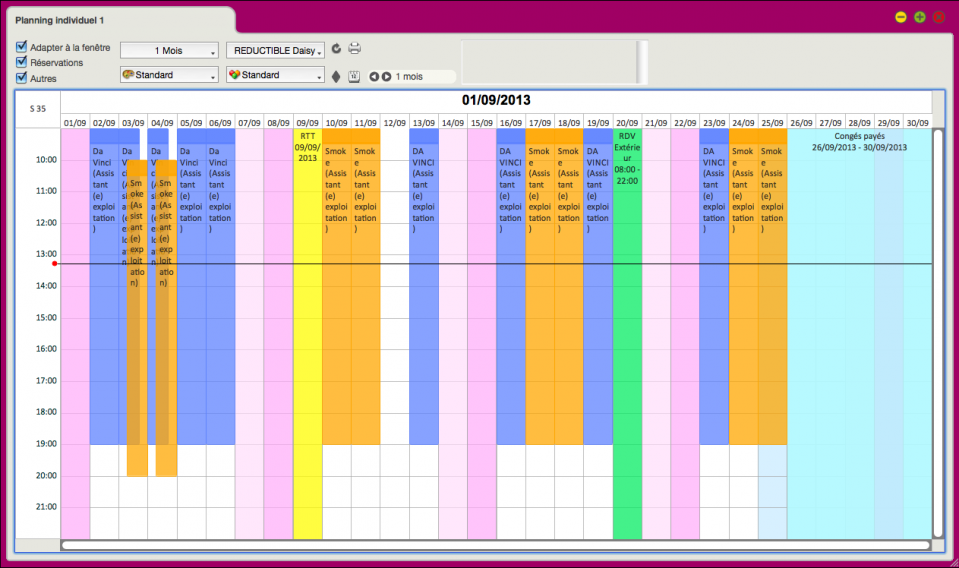Toggle the Autres checkbox
959x568 pixels.
[x=21, y=78]
